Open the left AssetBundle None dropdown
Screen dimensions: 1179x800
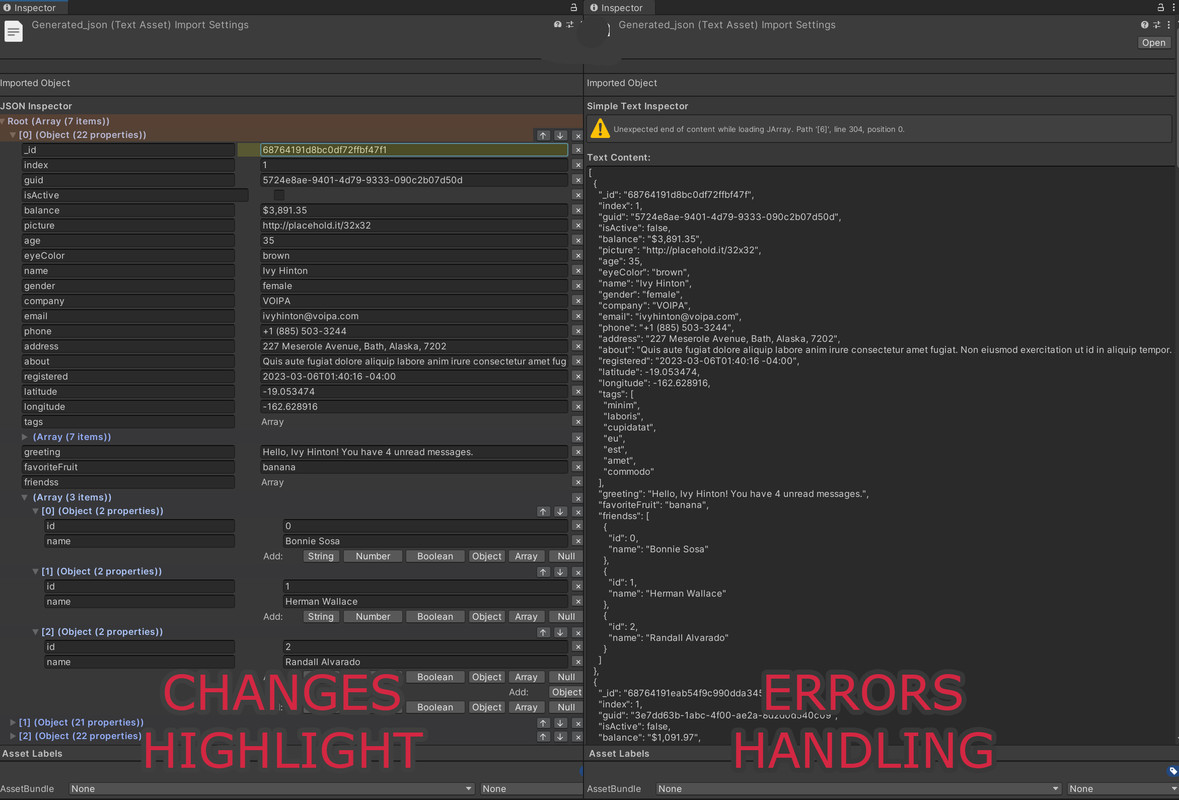pos(271,789)
